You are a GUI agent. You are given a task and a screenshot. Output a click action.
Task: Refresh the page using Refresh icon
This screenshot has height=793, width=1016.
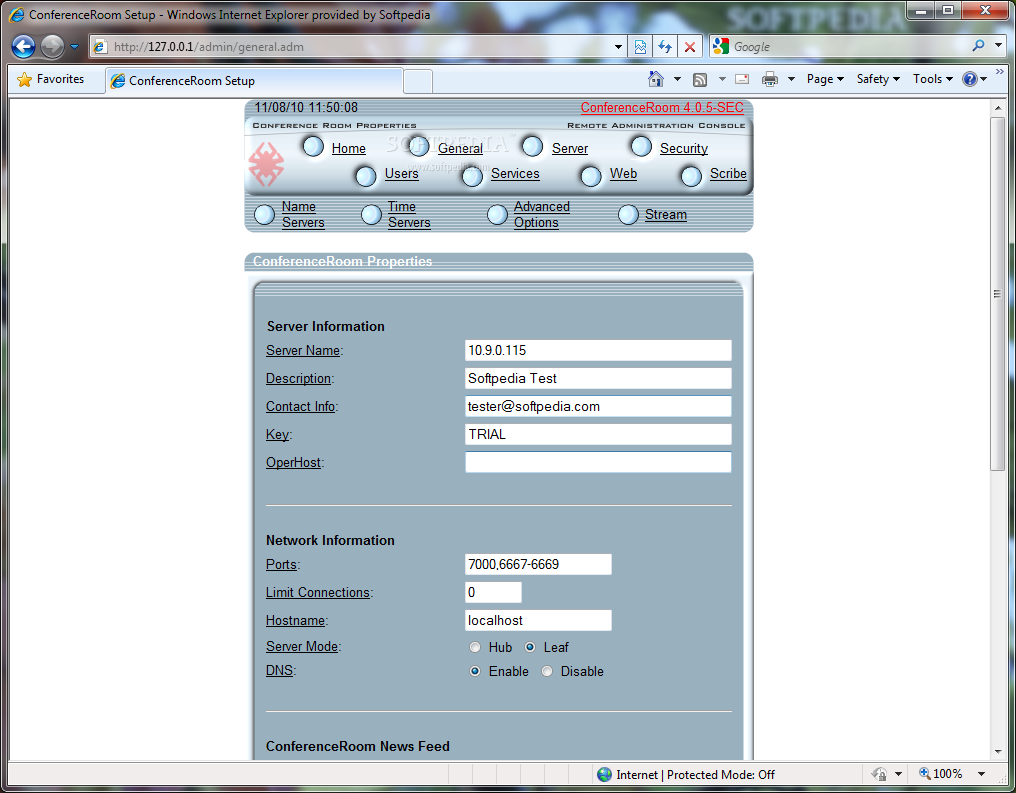[665, 47]
